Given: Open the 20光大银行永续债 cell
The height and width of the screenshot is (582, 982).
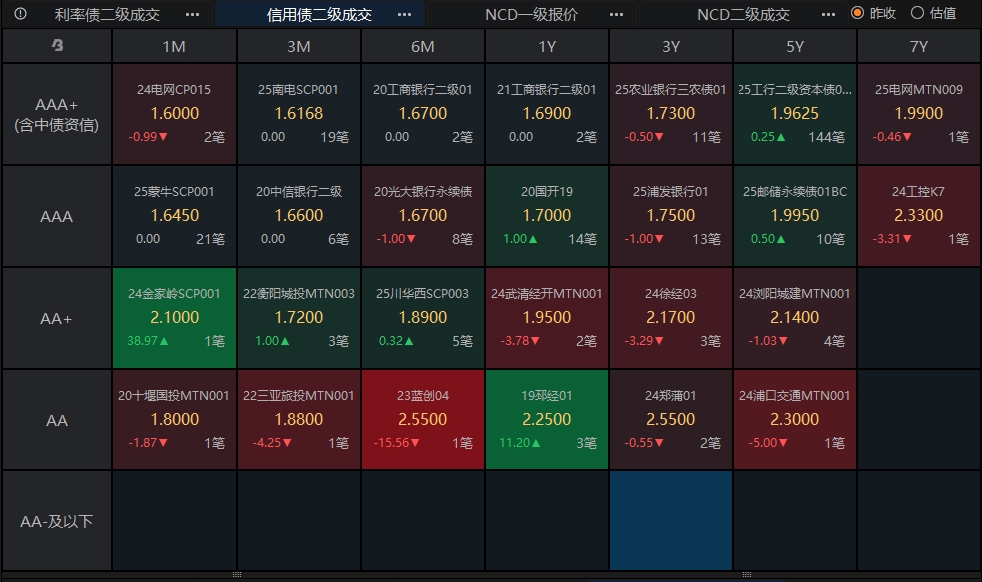Looking at the screenshot, I should click(423, 216).
